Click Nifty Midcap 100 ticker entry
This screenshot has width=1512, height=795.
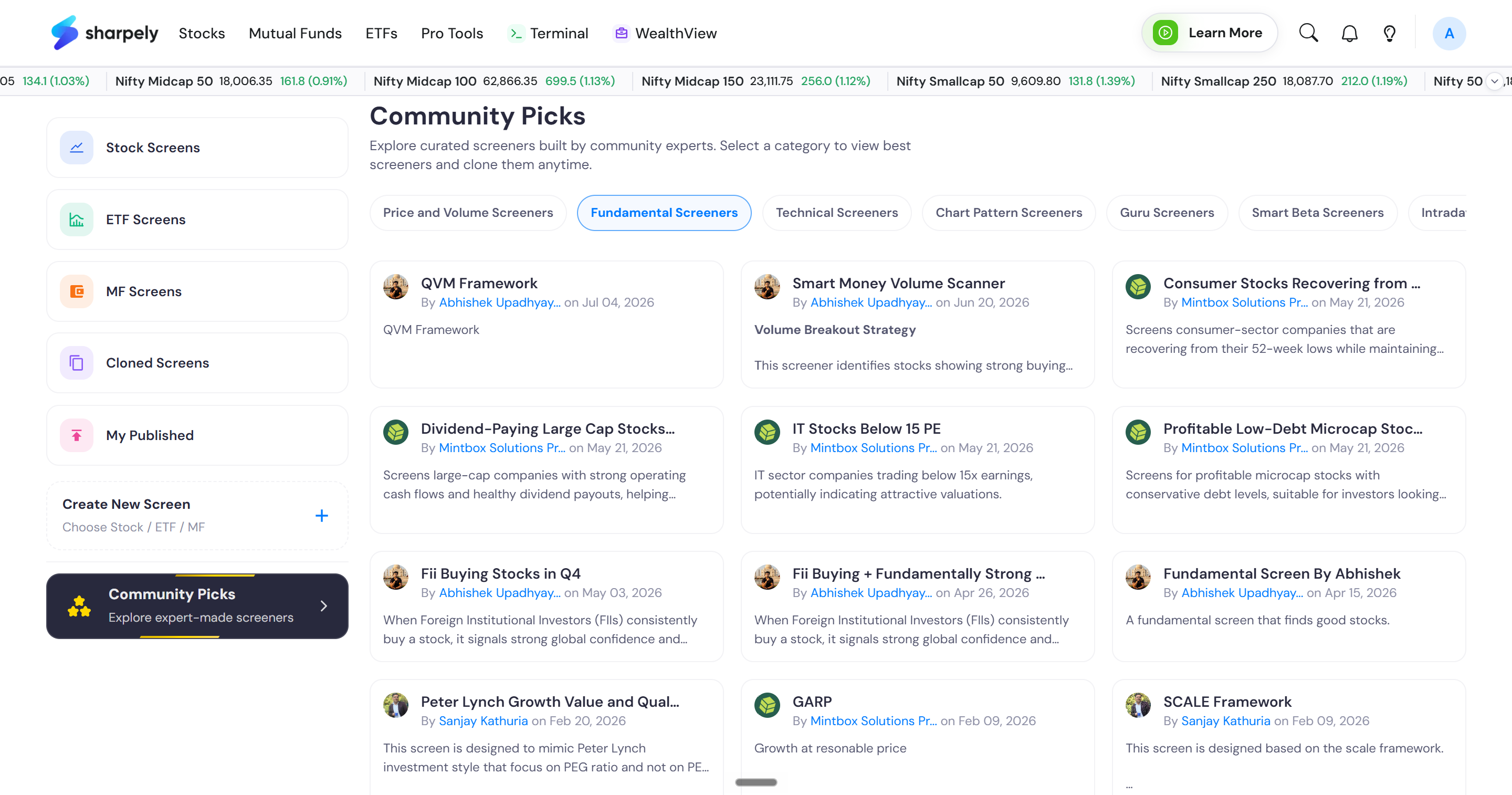pyautogui.click(x=494, y=81)
